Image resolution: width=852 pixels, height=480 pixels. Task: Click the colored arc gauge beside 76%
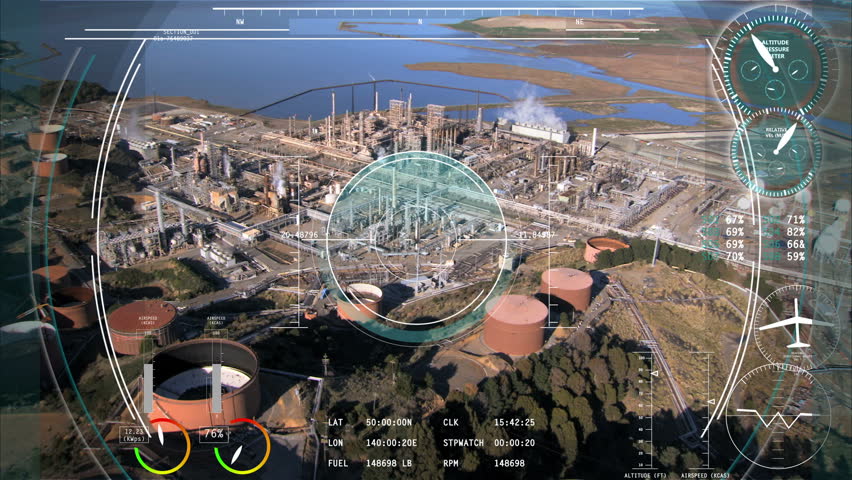(242, 446)
